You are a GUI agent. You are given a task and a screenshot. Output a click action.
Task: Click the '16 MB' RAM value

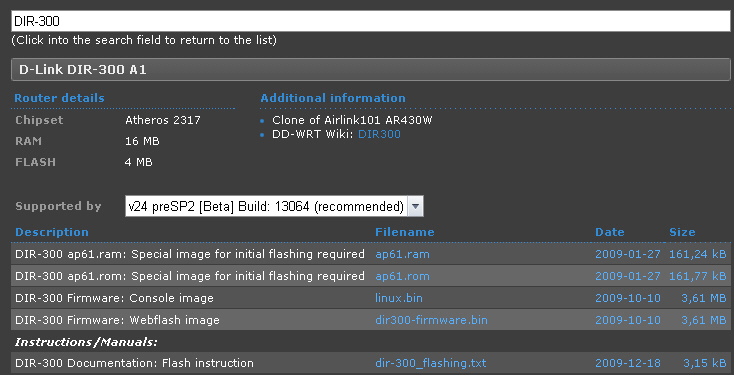(x=142, y=141)
